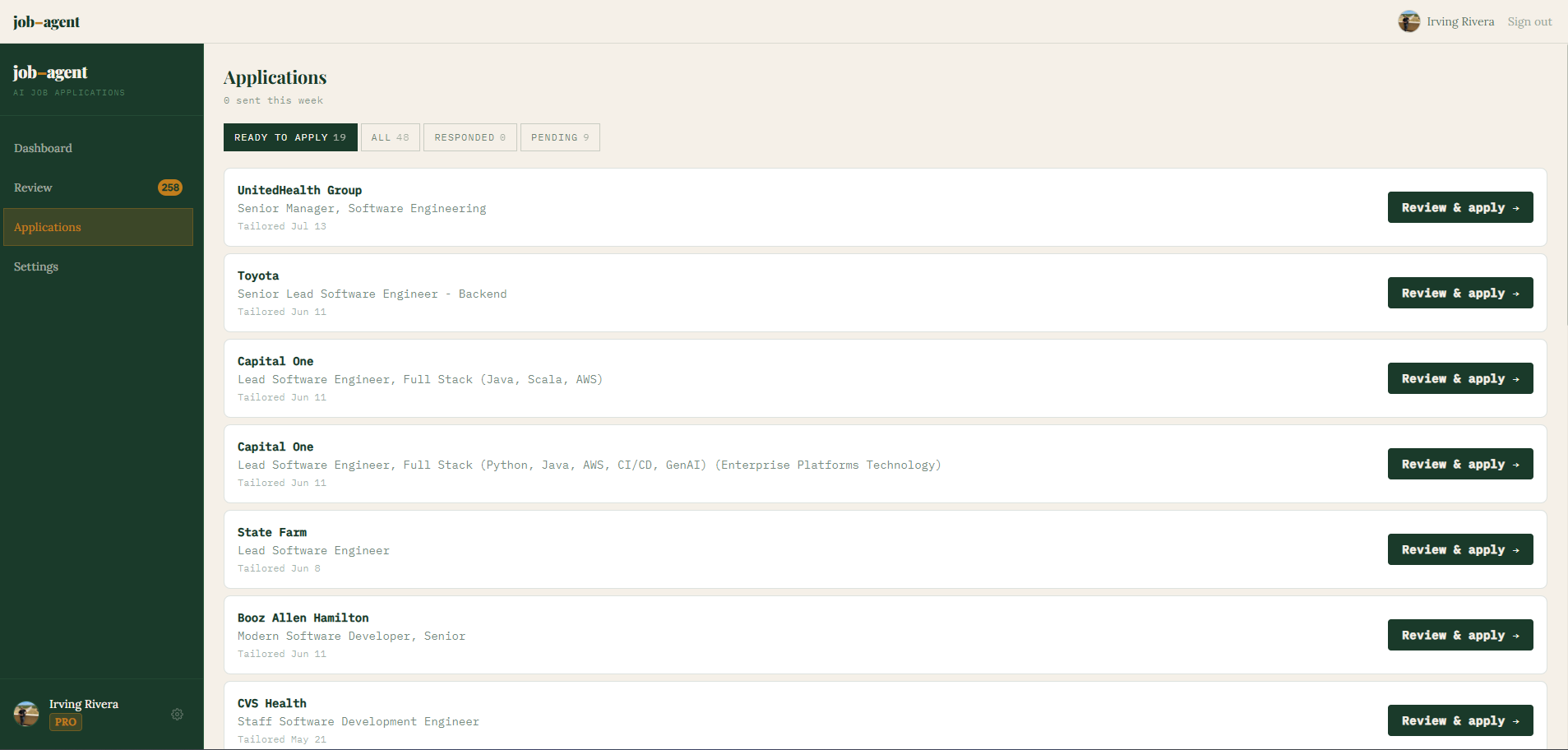Select the Applications sidebar item

(98, 227)
